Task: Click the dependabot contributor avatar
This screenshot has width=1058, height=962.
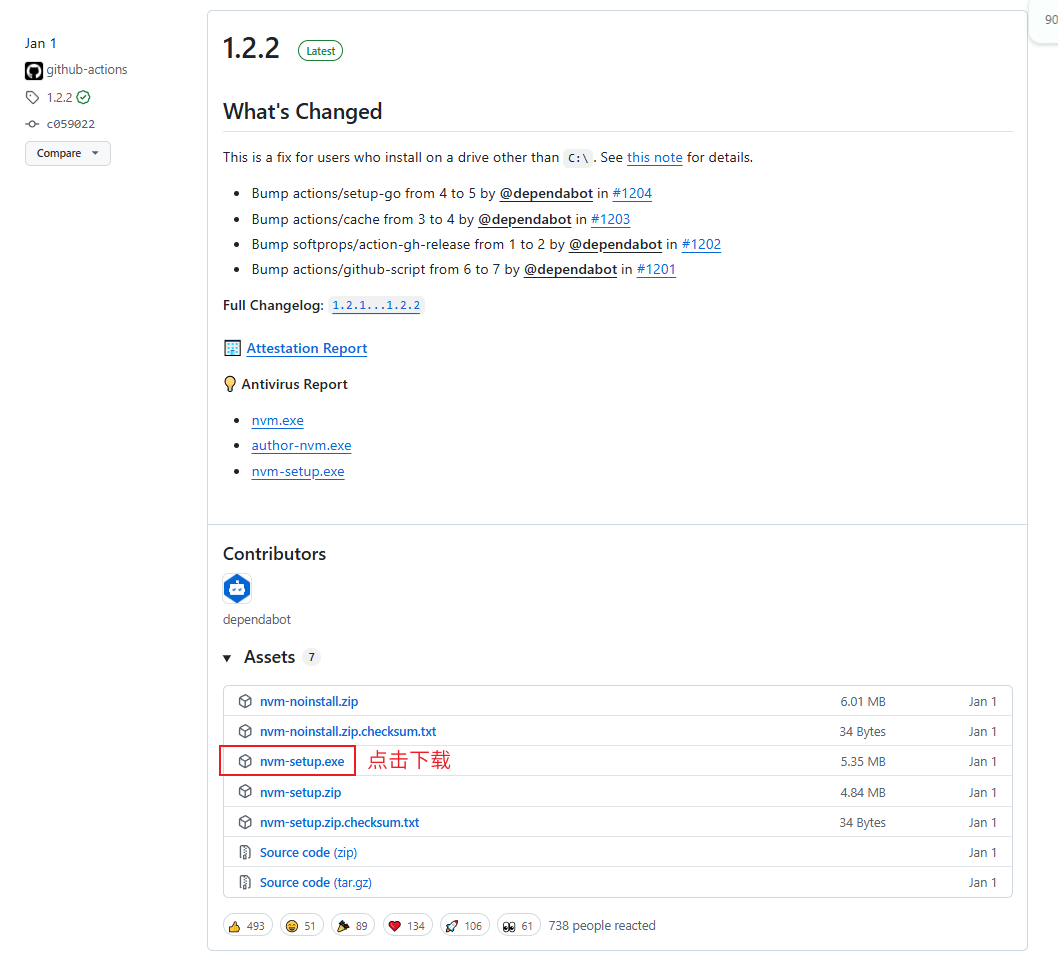Action: (237, 588)
